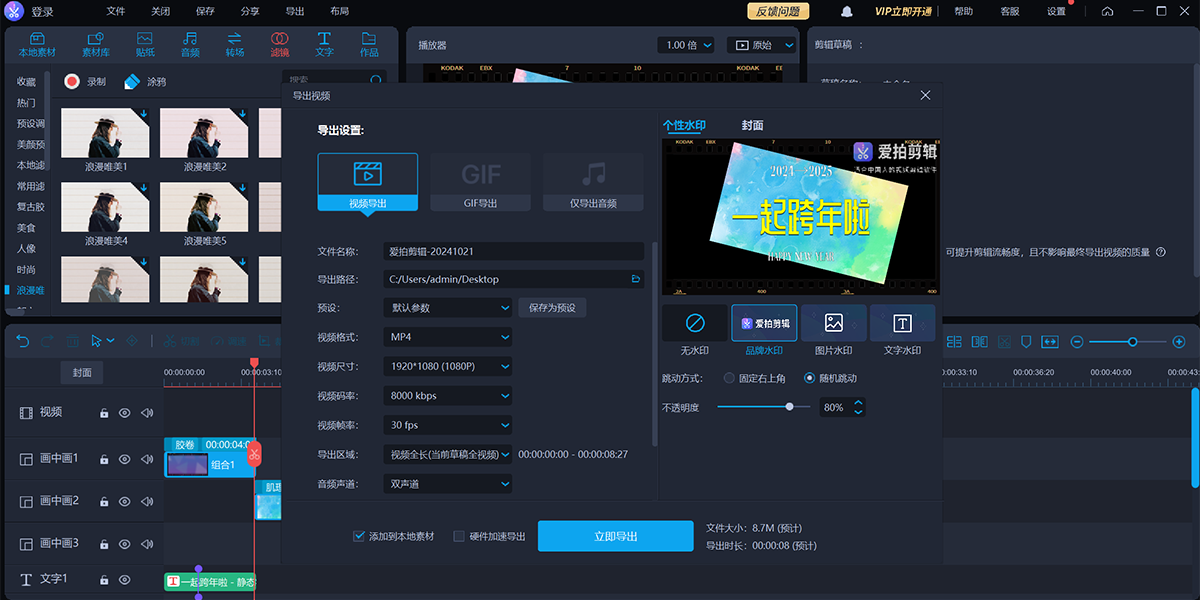Select 仅导出音频 audio-only export
This screenshot has height=600, width=1200.
point(593,181)
